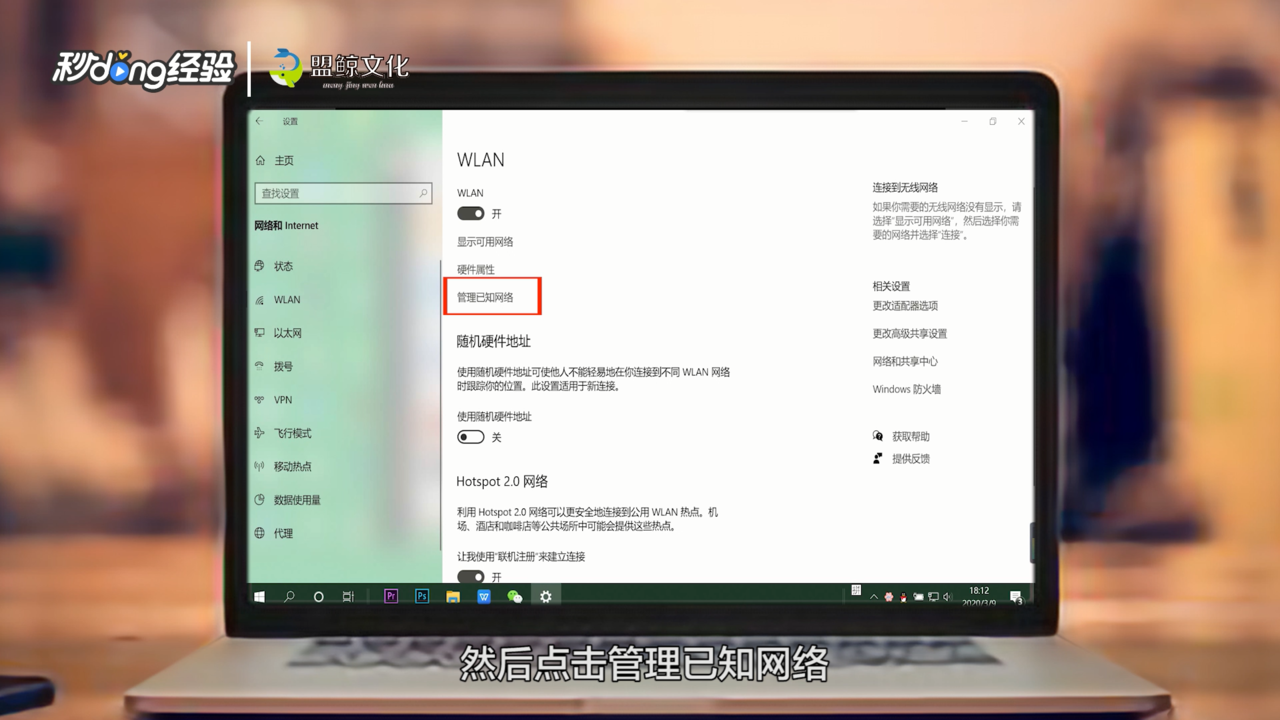Click the Hotspot 2.0 网络 heading
The width and height of the screenshot is (1280, 720).
502,481
